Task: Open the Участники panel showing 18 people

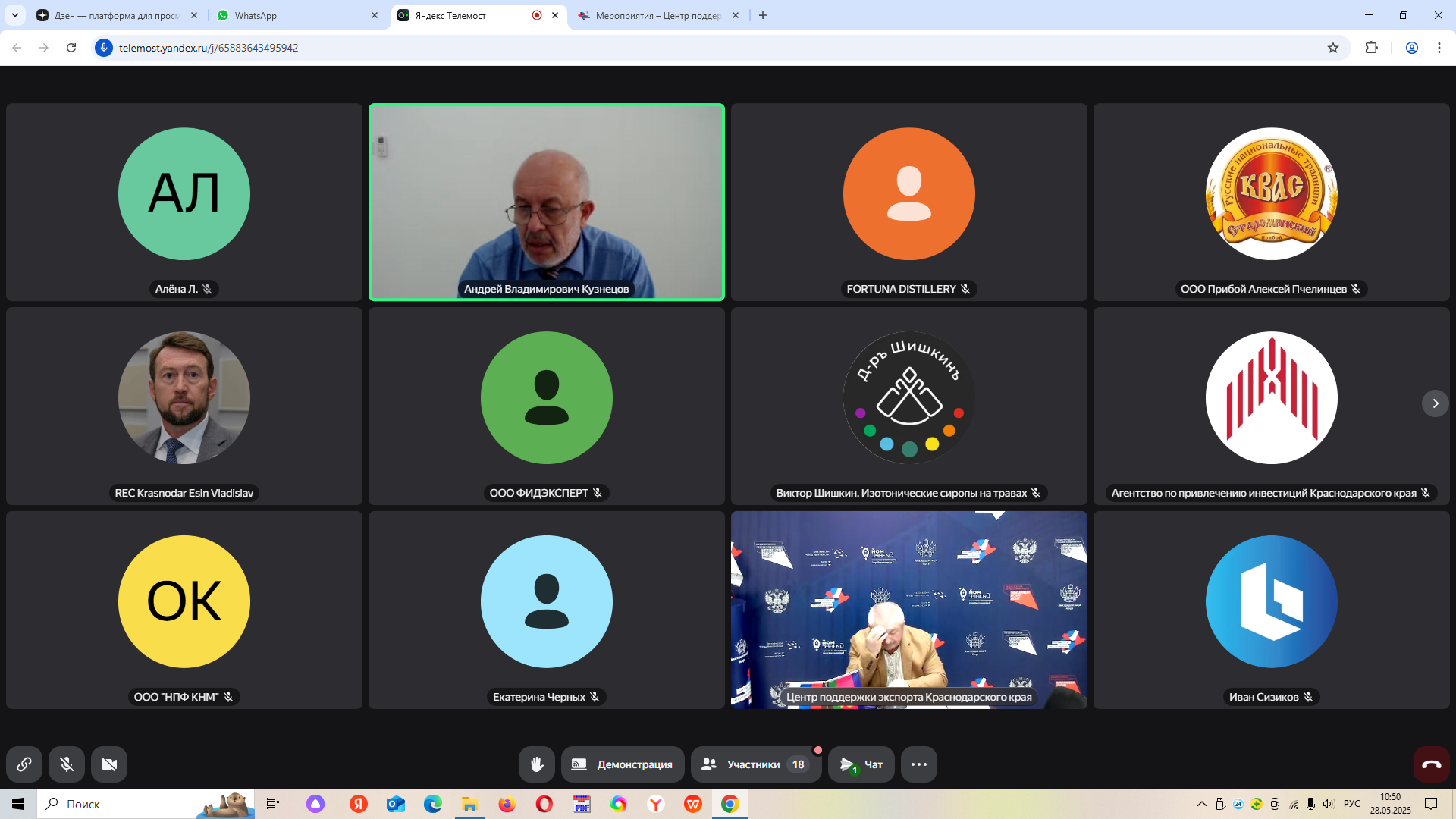Action: (755, 764)
